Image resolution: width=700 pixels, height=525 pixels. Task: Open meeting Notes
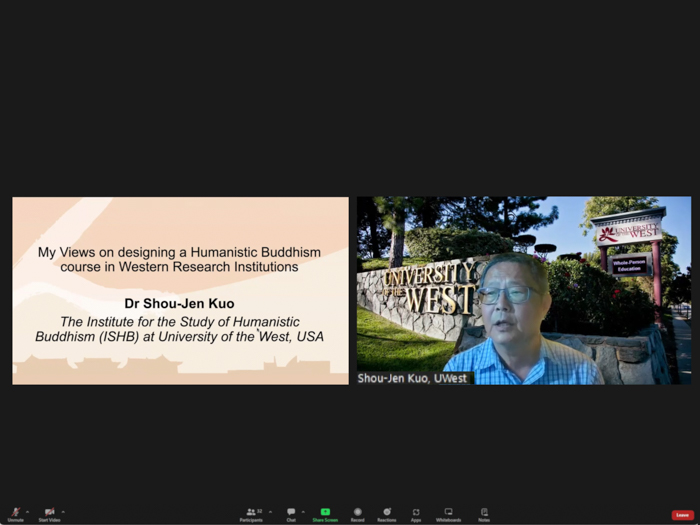coord(484,514)
